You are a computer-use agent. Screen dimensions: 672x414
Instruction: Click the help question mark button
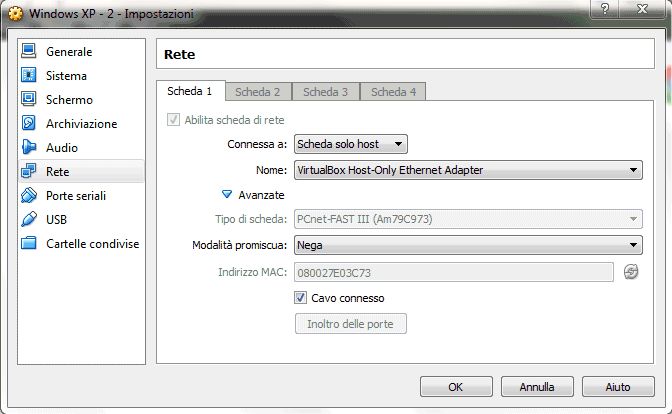click(x=604, y=9)
